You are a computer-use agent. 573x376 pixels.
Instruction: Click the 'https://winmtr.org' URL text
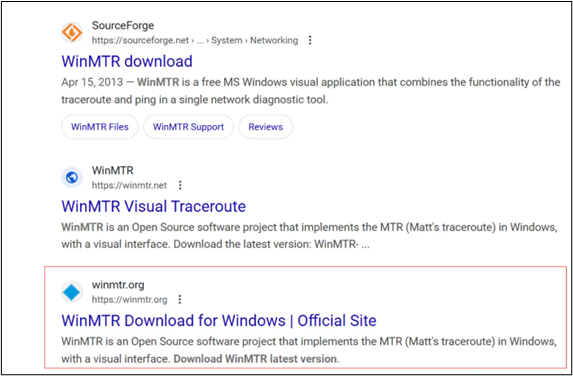tap(129, 300)
